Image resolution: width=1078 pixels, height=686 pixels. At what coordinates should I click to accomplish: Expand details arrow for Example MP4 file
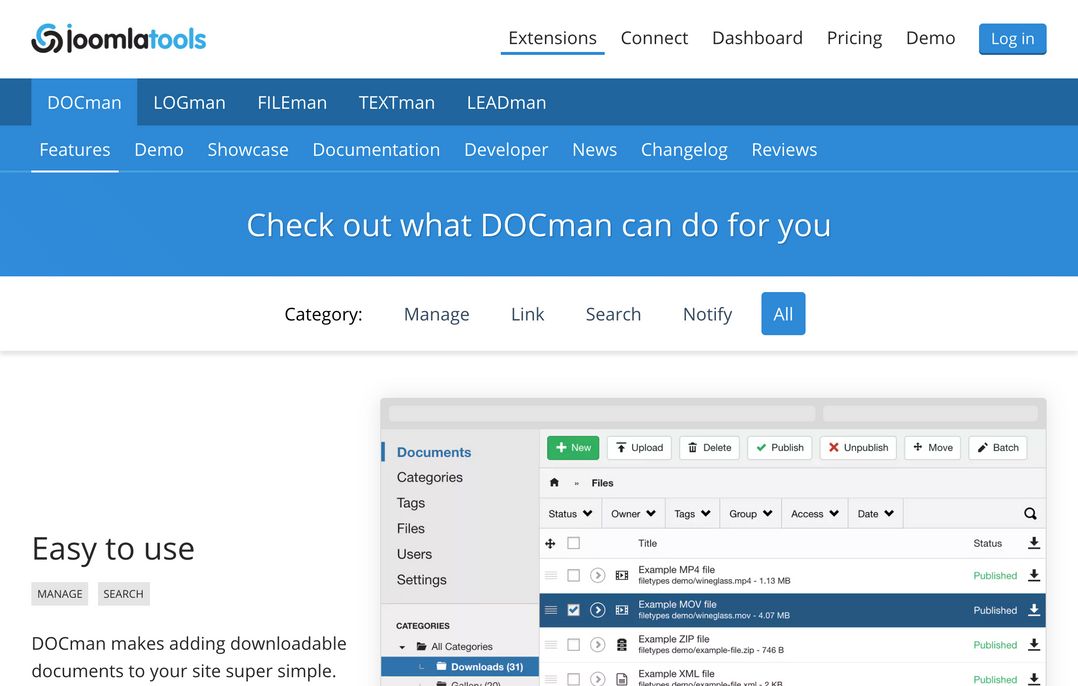click(597, 575)
